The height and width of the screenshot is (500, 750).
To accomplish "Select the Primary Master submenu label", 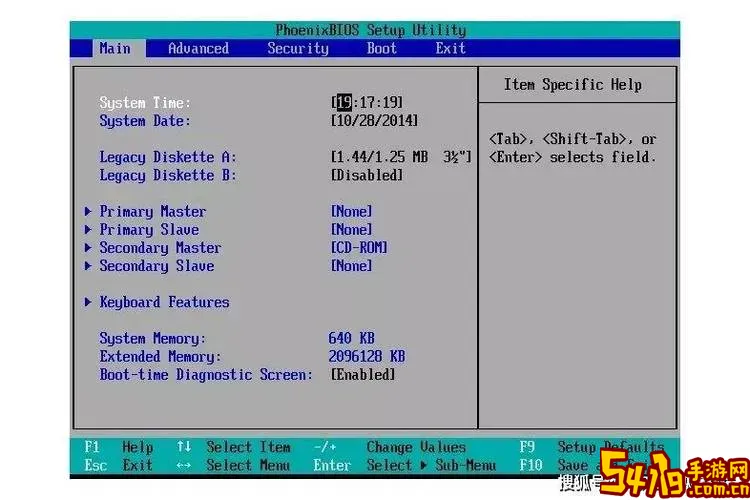I will 153,211.
